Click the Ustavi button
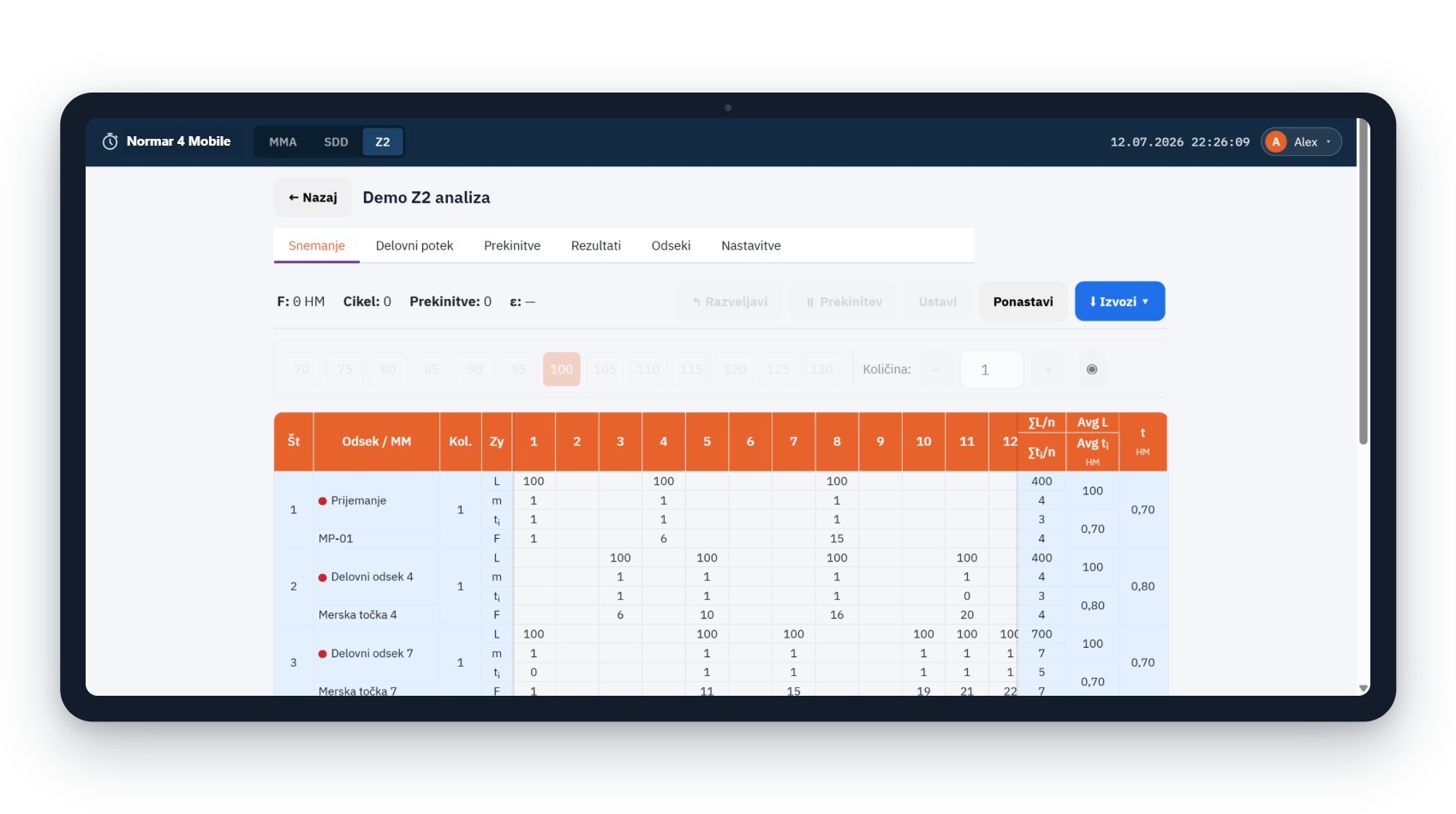The height and width of the screenshot is (814, 1456). click(x=938, y=302)
